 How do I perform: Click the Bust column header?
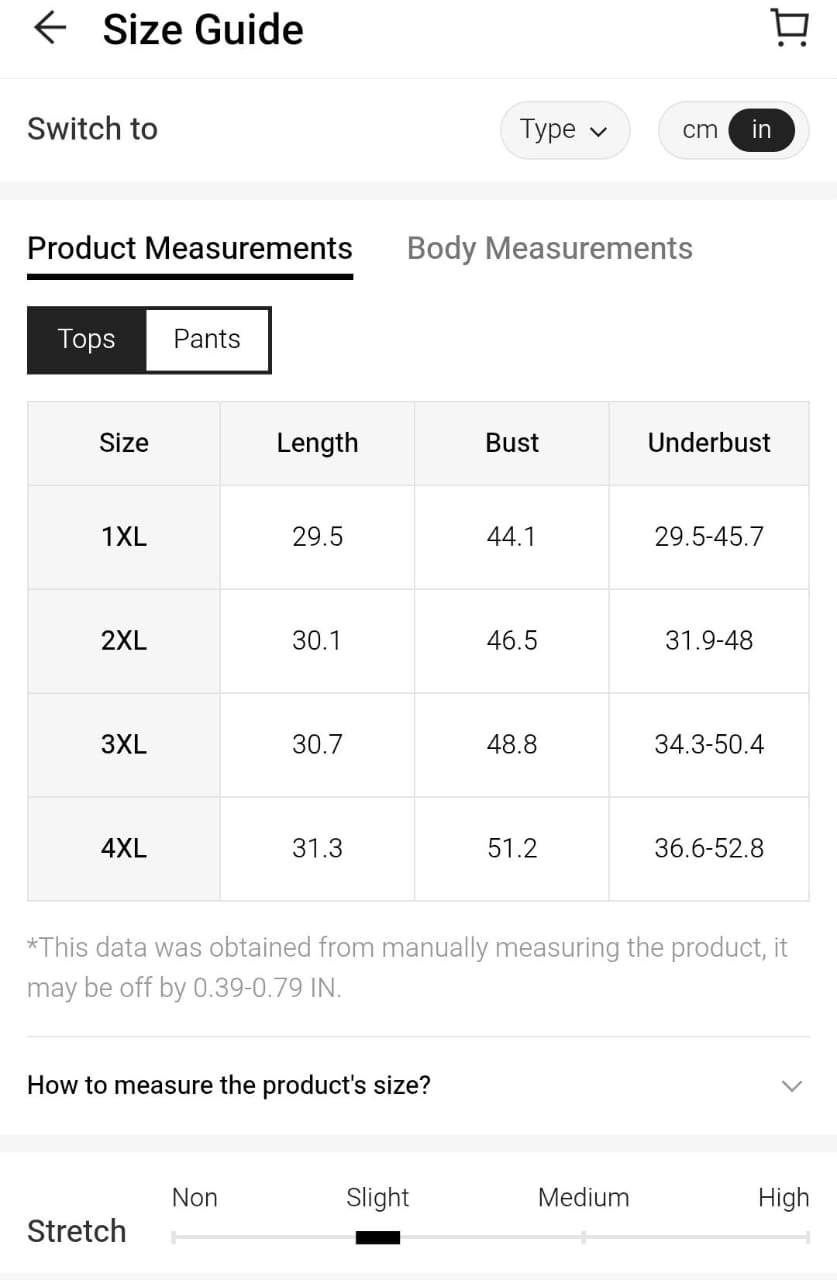(x=512, y=443)
